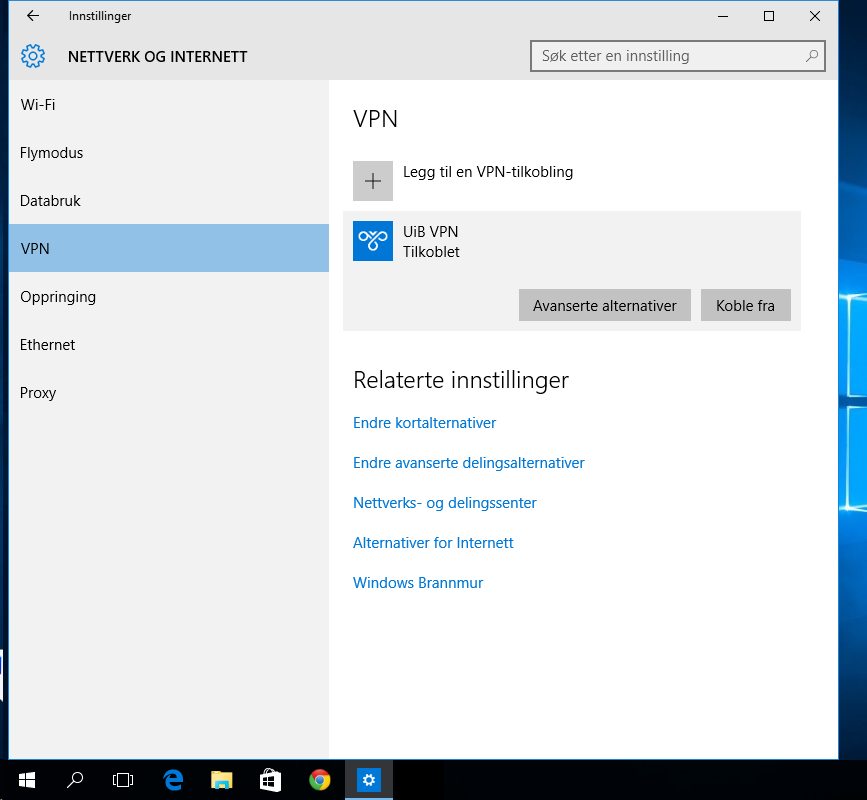Open the Ethernet section
Viewport: 867px width, 800px height.
point(47,345)
